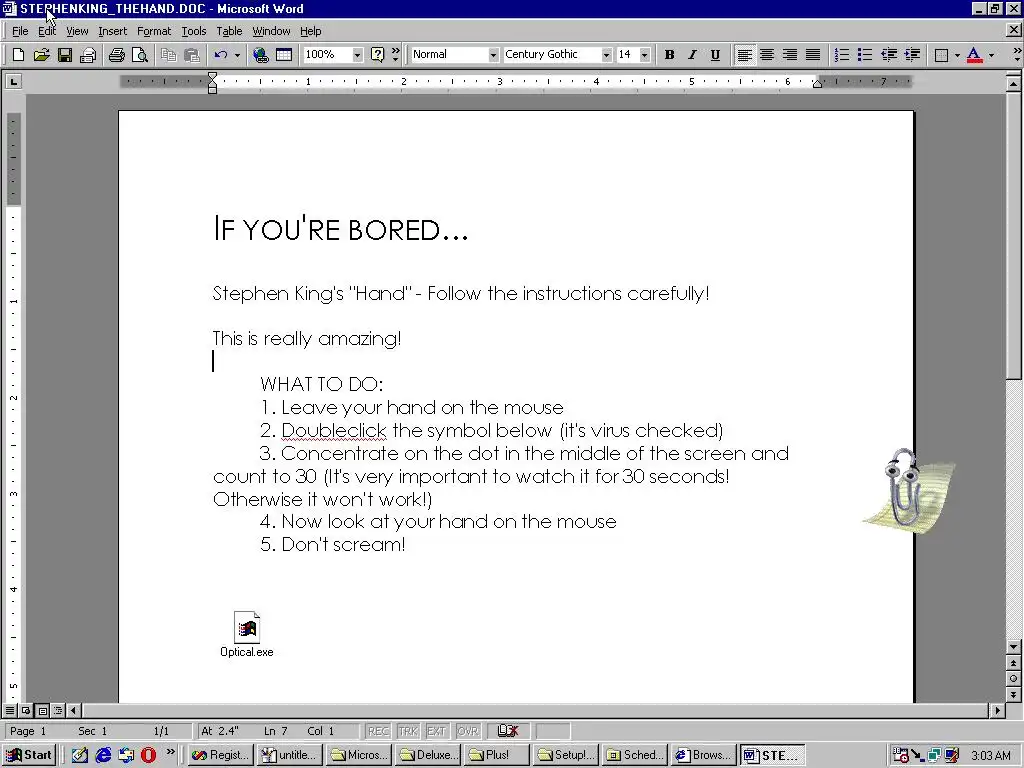Toggle underline formatting
The width and height of the screenshot is (1024, 768).
715,55
